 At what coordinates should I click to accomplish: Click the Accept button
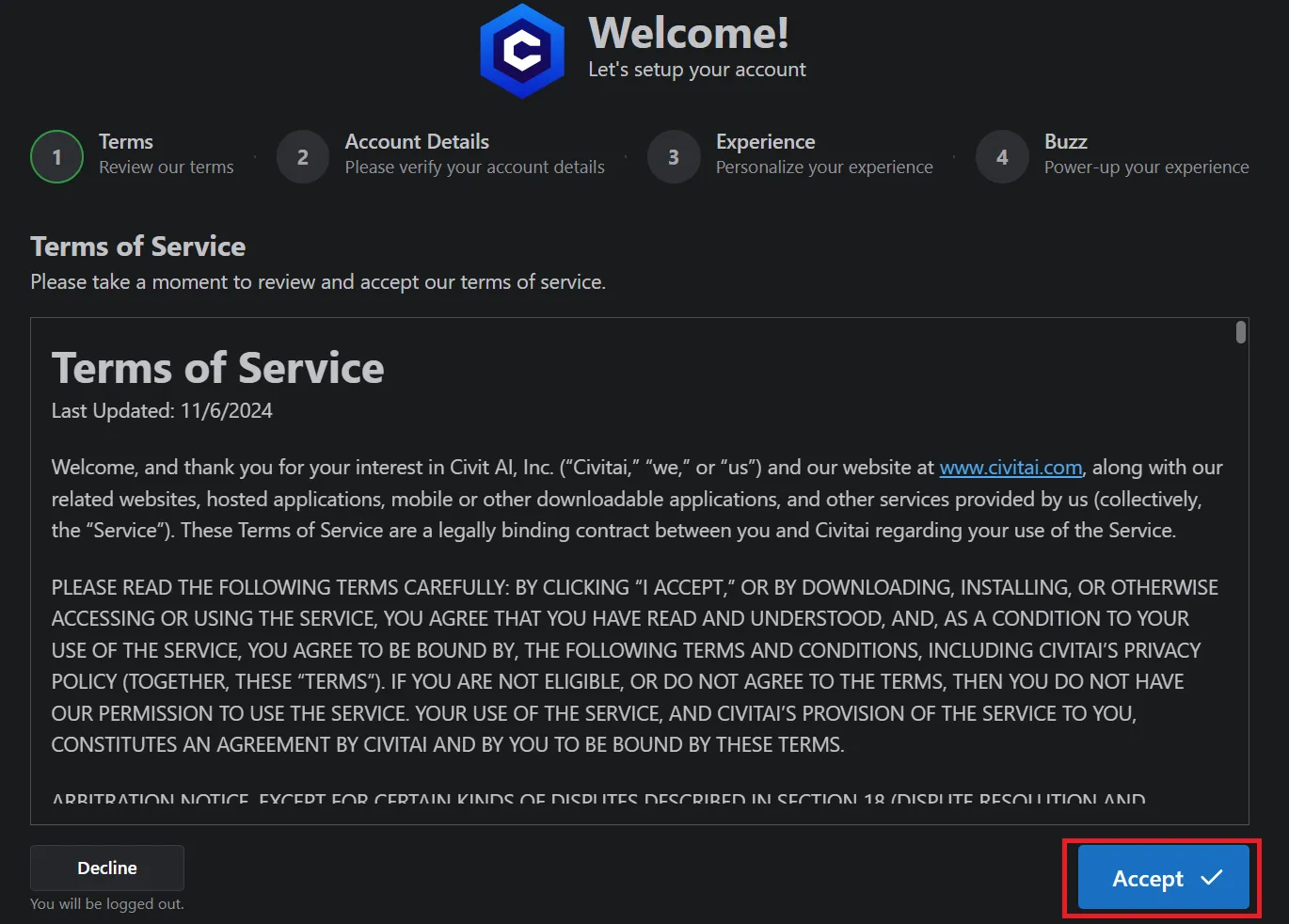click(1163, 877)
